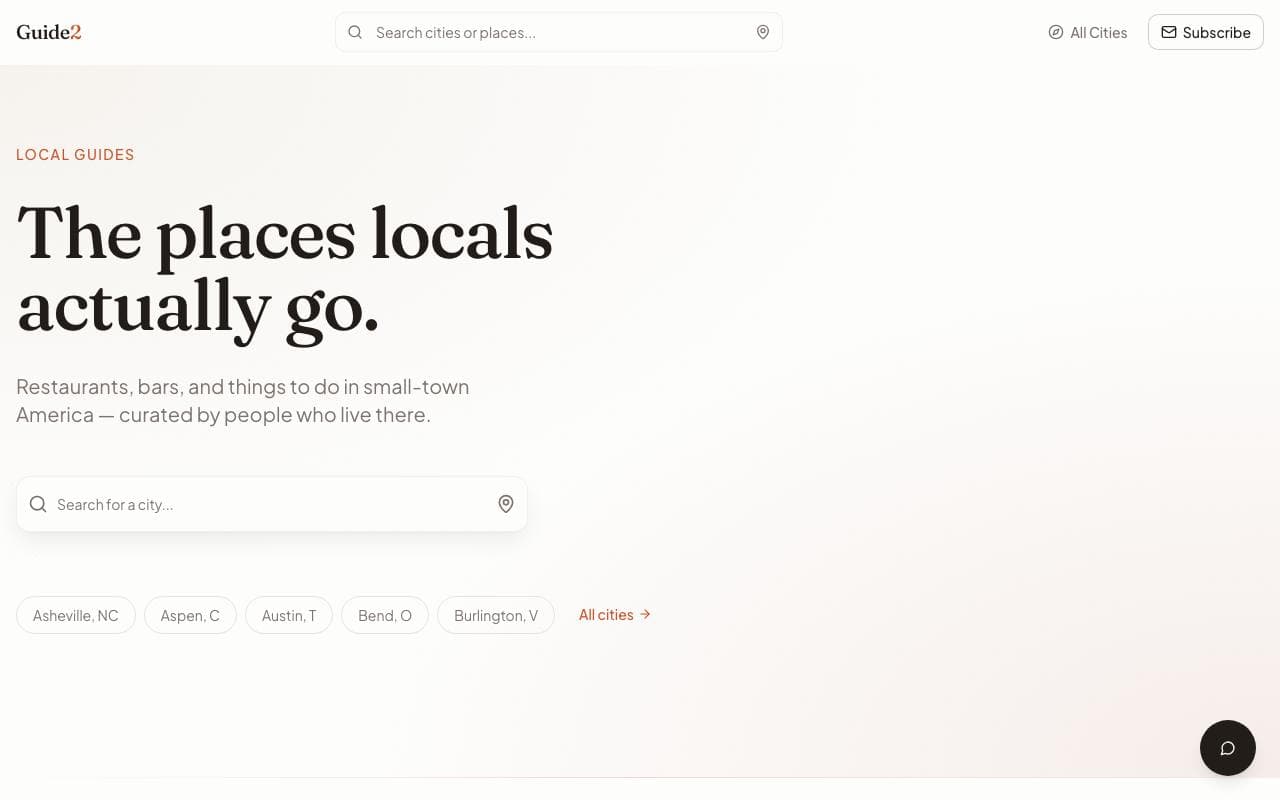Viewport: 1280px width, 800px height.
Task: Click the envelope icon inside the Subscribe button
Action: (1169, 32)
